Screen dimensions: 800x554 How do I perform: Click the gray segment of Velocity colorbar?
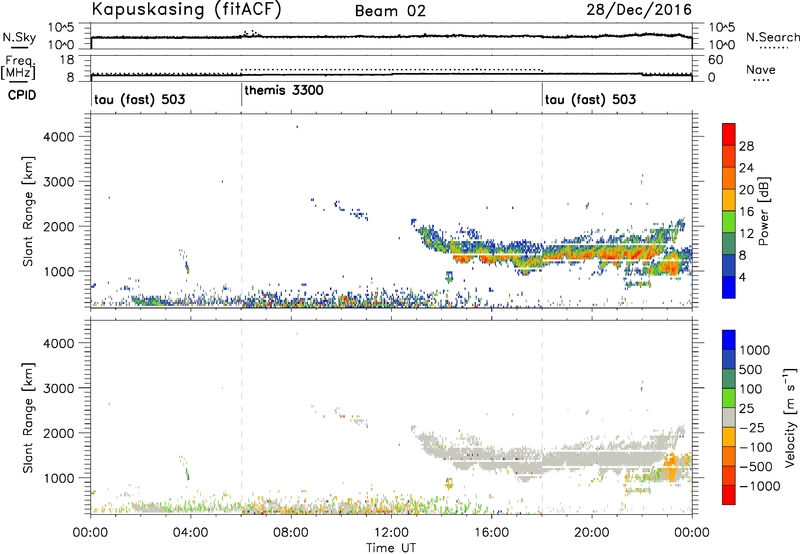(729, 417)
